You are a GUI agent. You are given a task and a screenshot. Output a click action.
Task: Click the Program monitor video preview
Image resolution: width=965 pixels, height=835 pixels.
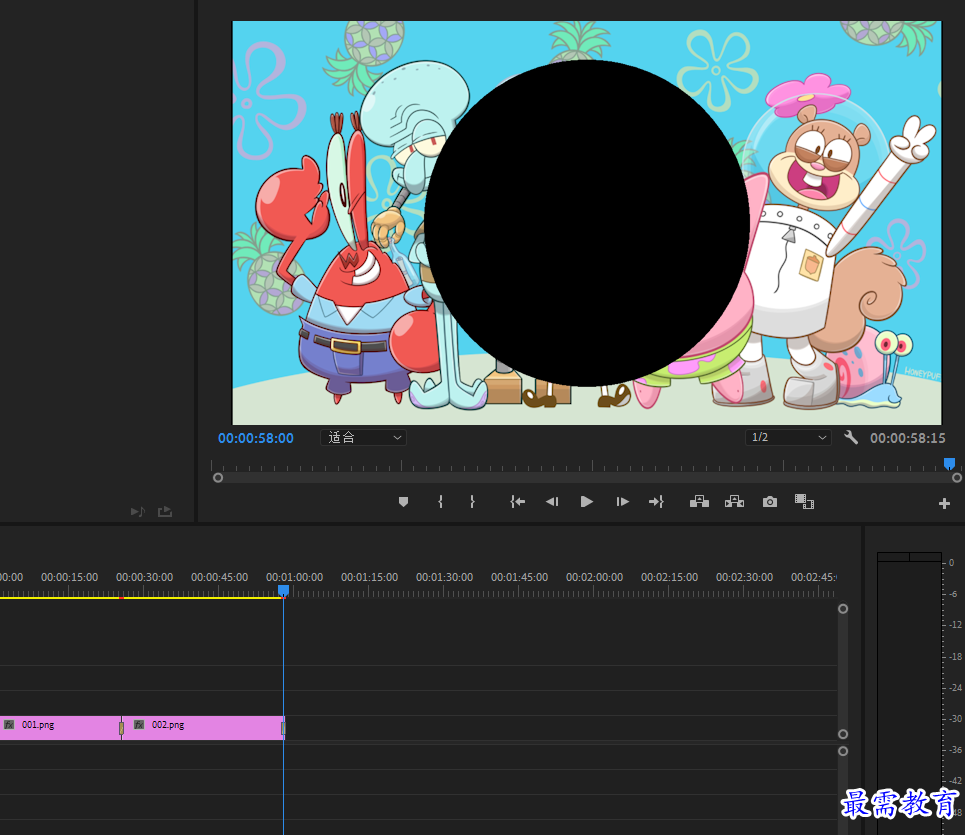point(587,223)
